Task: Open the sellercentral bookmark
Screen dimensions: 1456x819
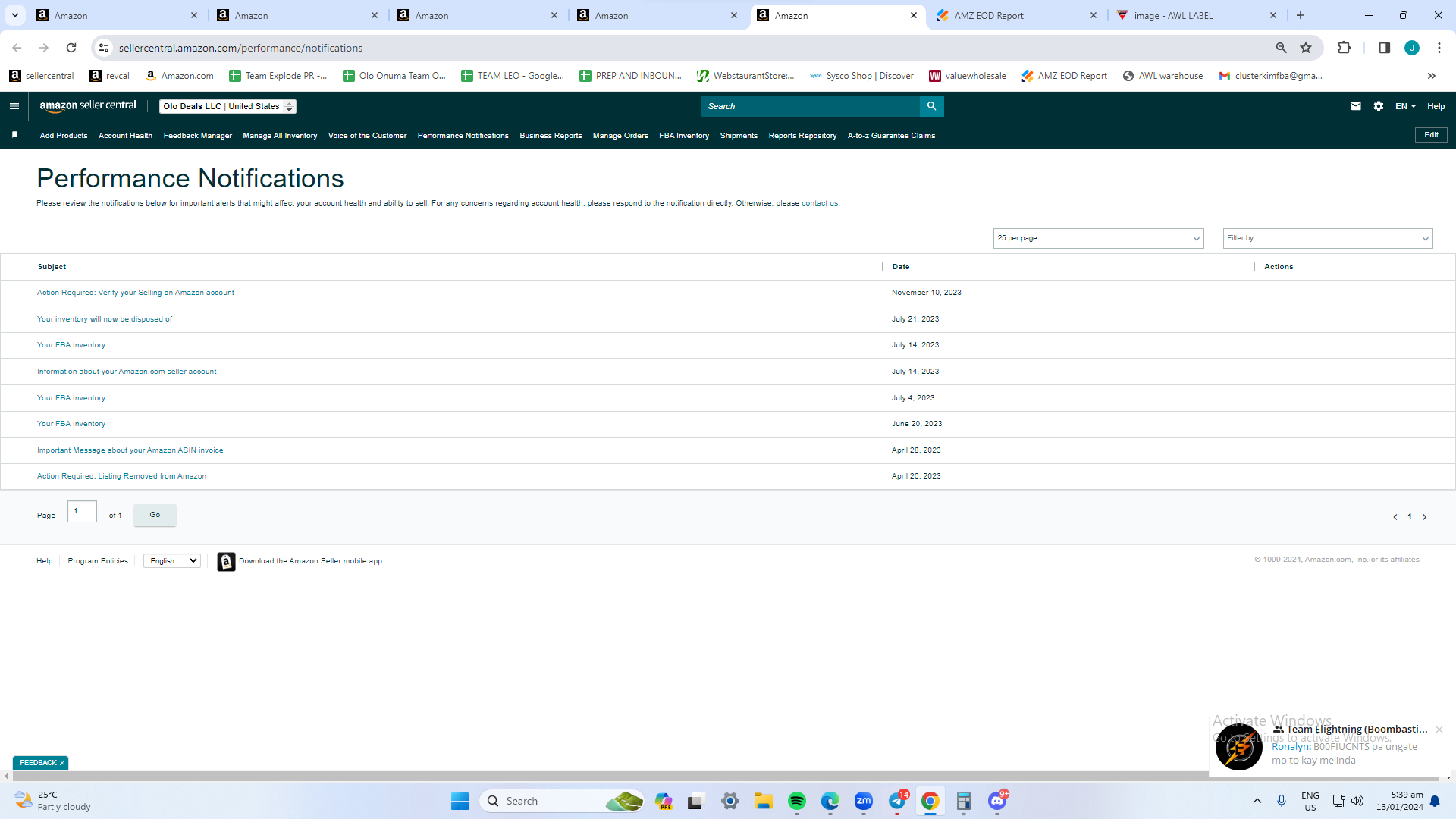Action: tap(42, 76)
